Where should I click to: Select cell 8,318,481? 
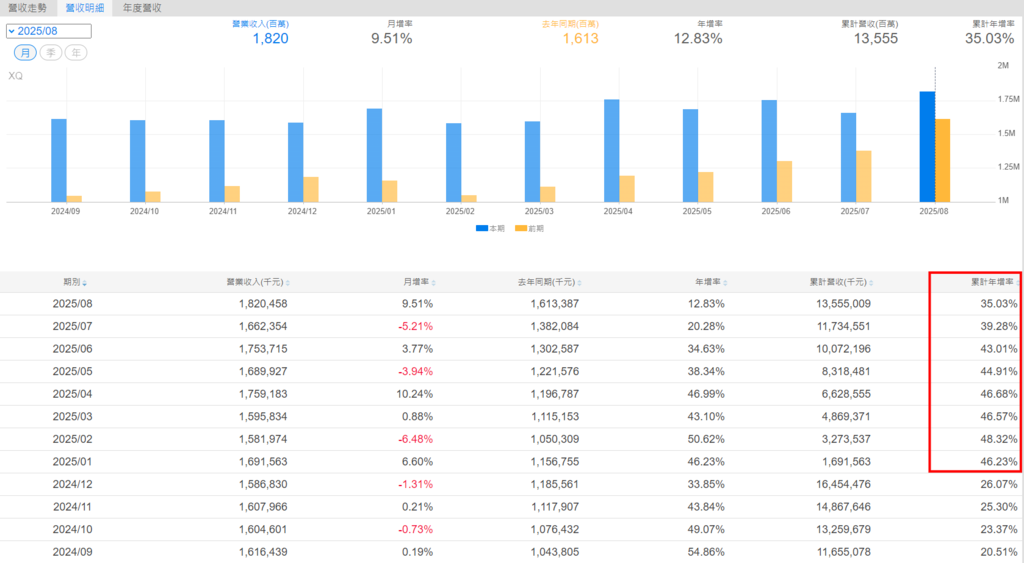pos(846,372)
